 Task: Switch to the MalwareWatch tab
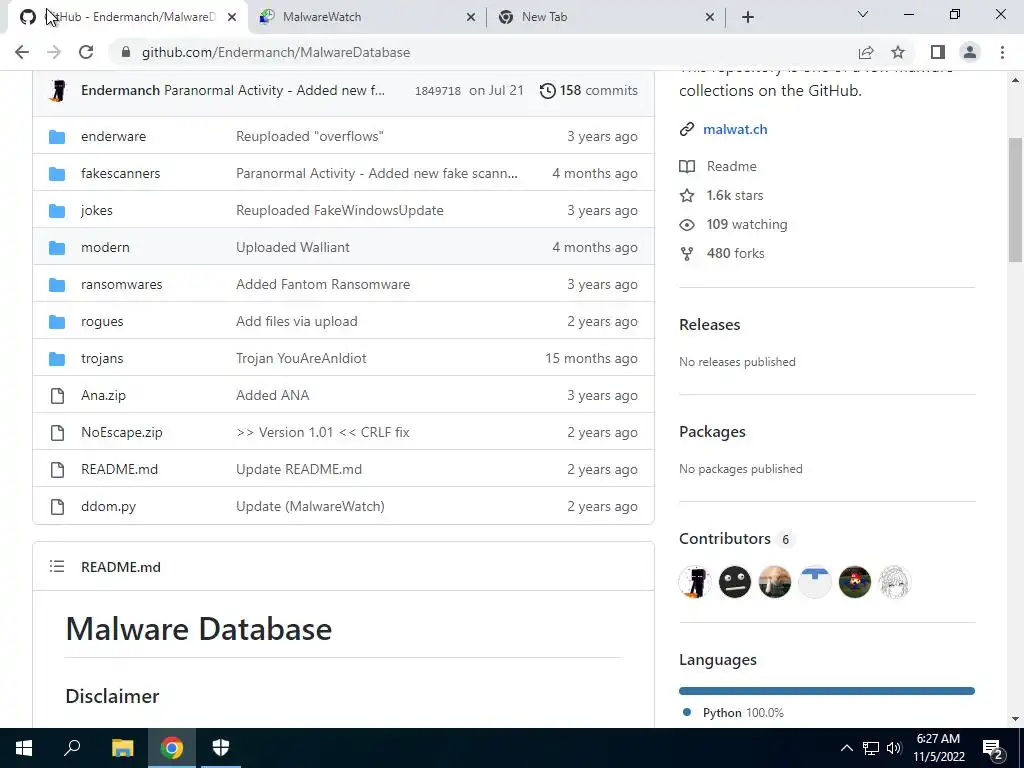click(367, 17)
